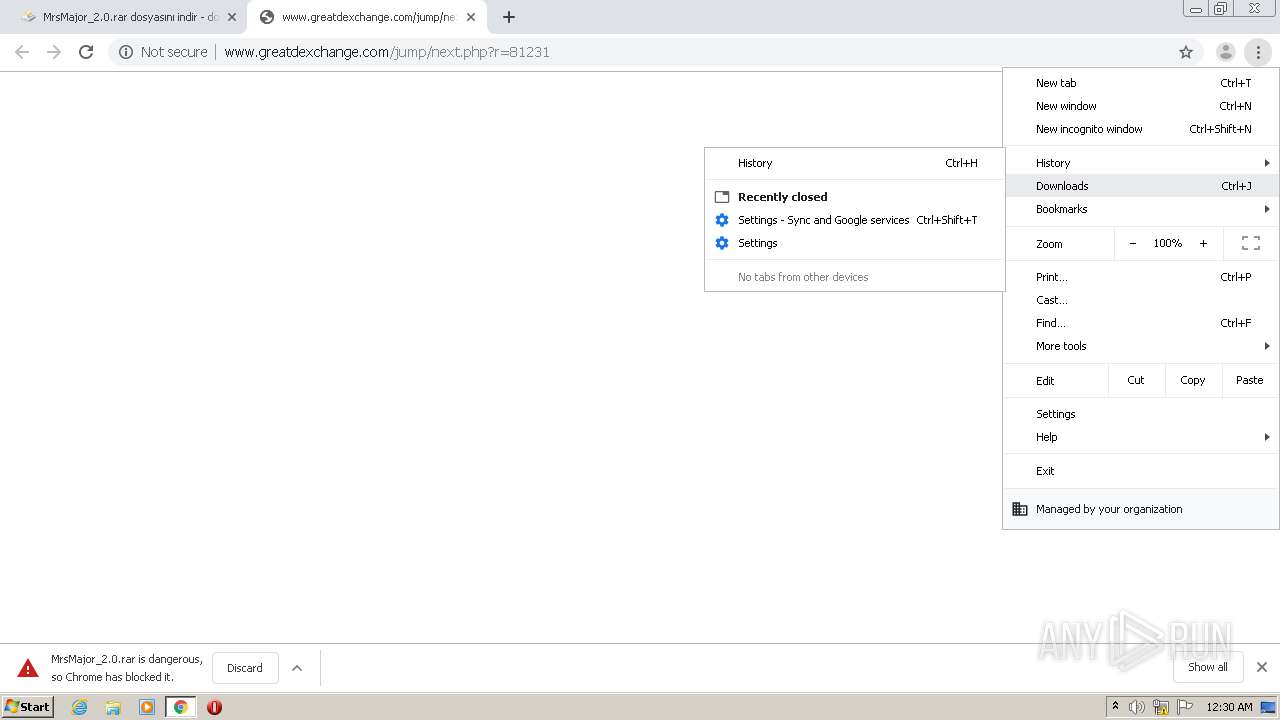Click the building icon beside Managed by
Screen dimensions: 1280x720
click(x=1020, y=509)
